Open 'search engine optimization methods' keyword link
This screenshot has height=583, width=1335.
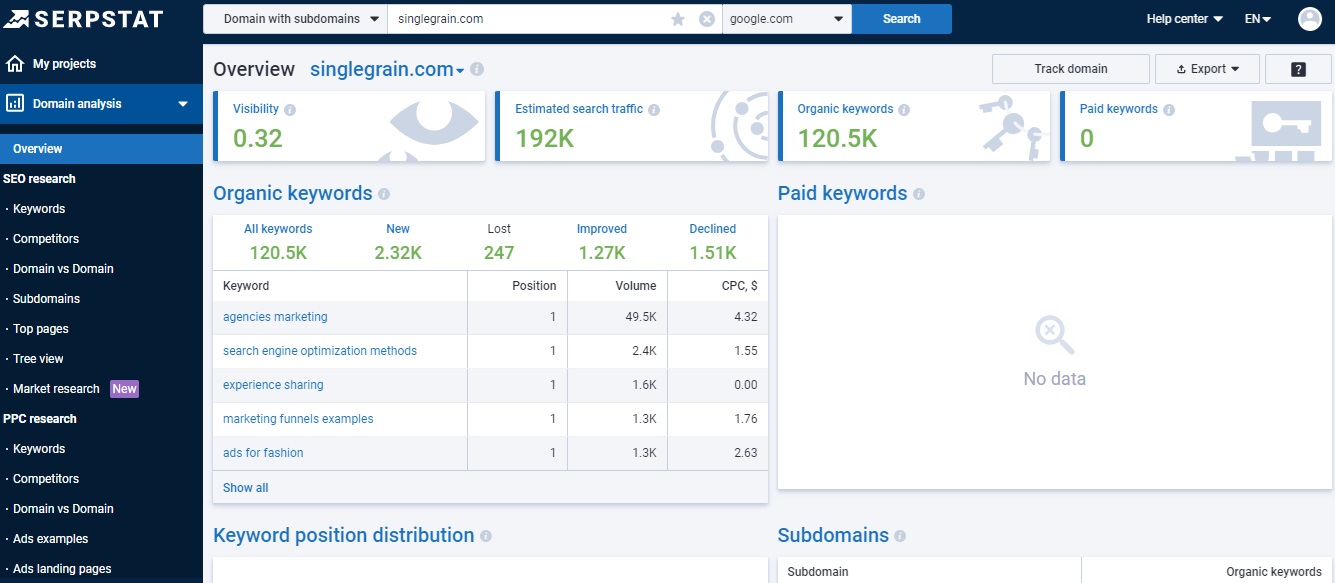tap(320, 351)
